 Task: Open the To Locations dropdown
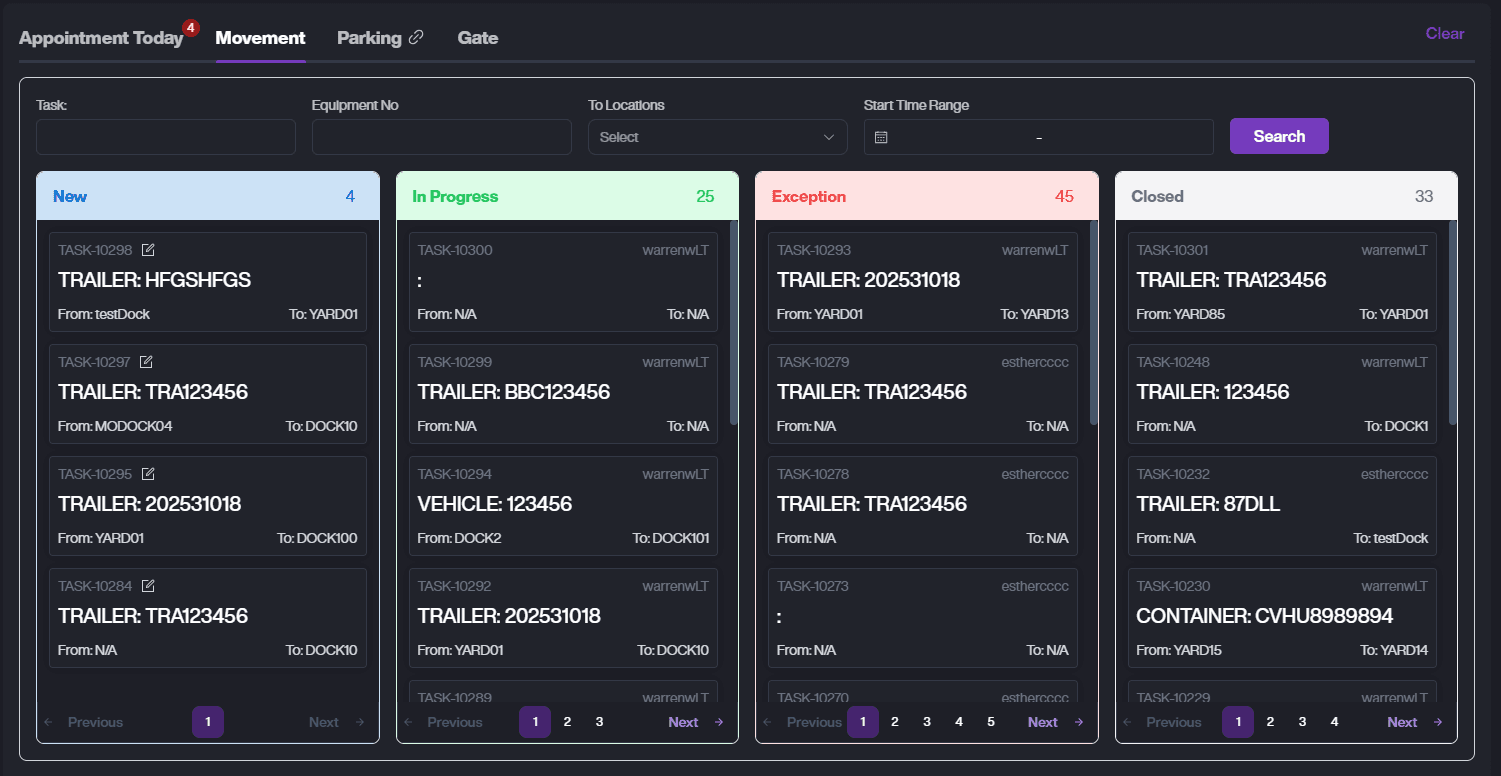point(717,137)
